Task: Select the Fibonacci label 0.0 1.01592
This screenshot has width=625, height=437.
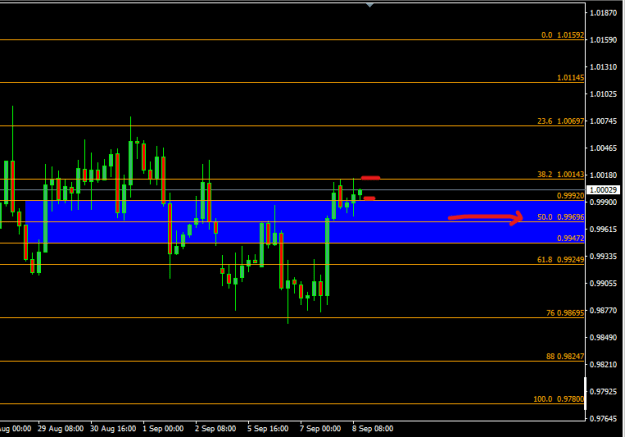Action: click(x=562, y=35)
